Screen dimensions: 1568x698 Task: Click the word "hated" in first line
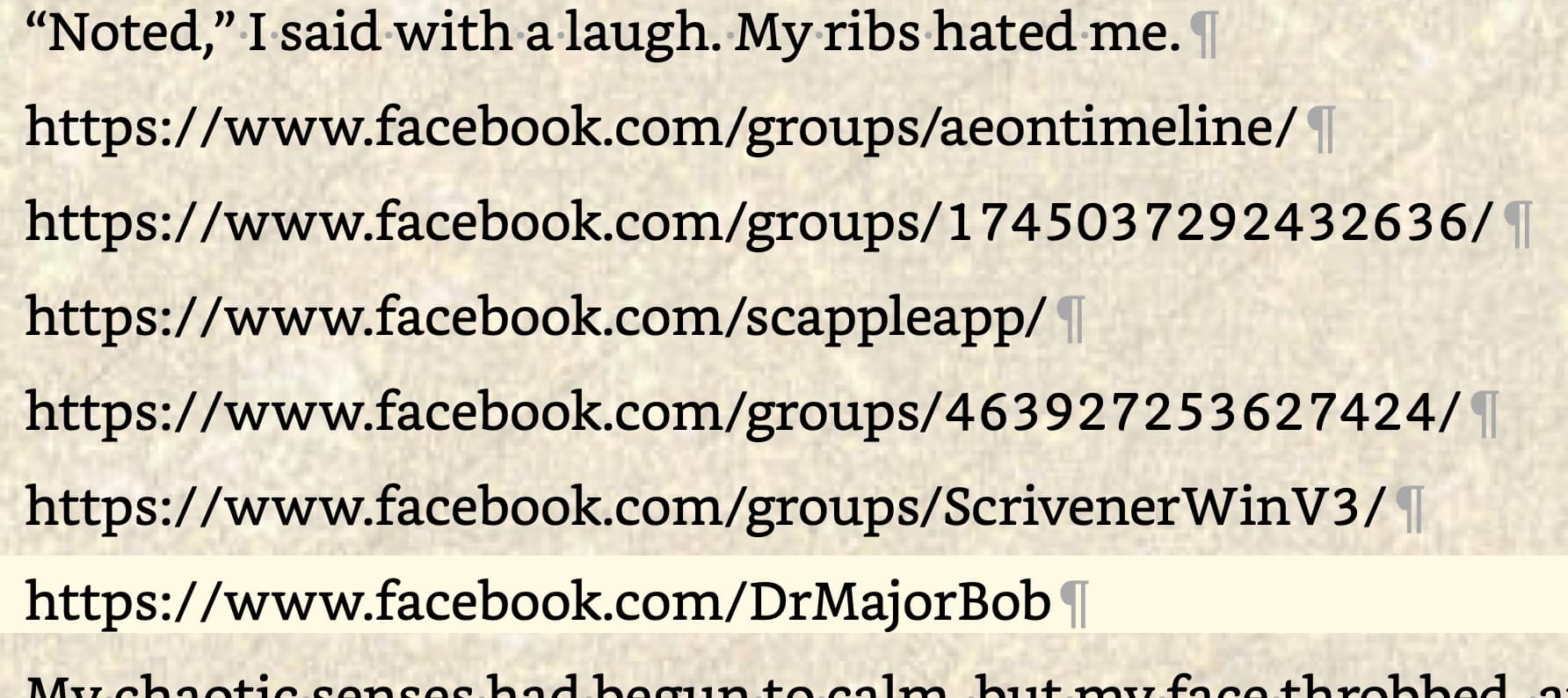1004,33
